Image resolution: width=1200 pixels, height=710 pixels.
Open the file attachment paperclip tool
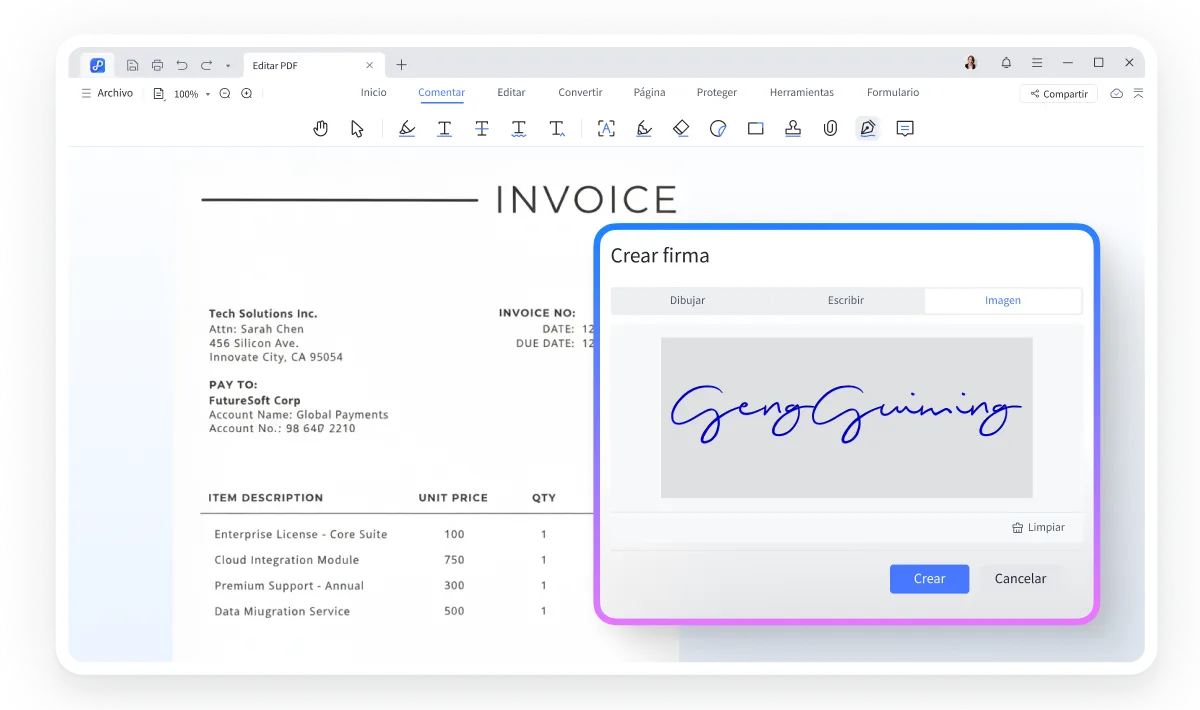830,128
